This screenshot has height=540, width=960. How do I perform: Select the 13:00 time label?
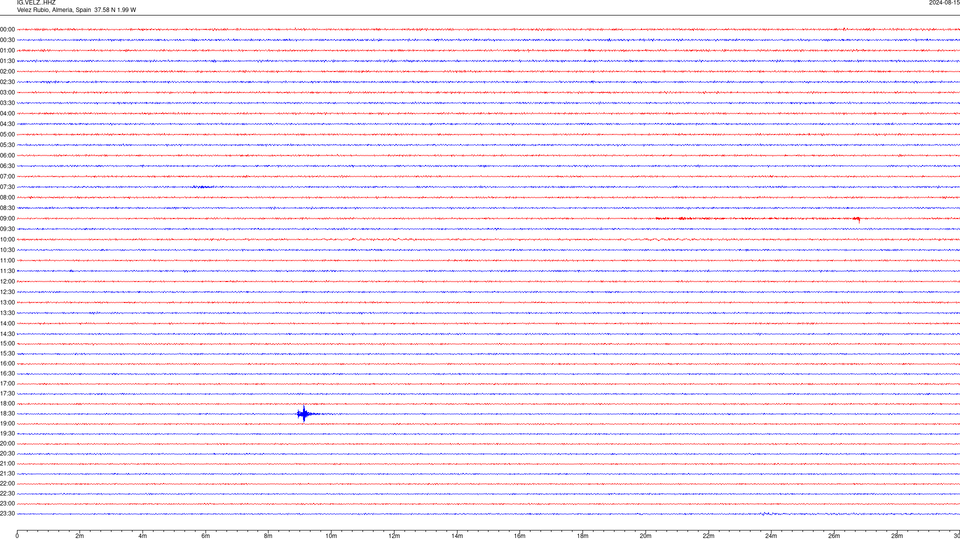(7, 302)
